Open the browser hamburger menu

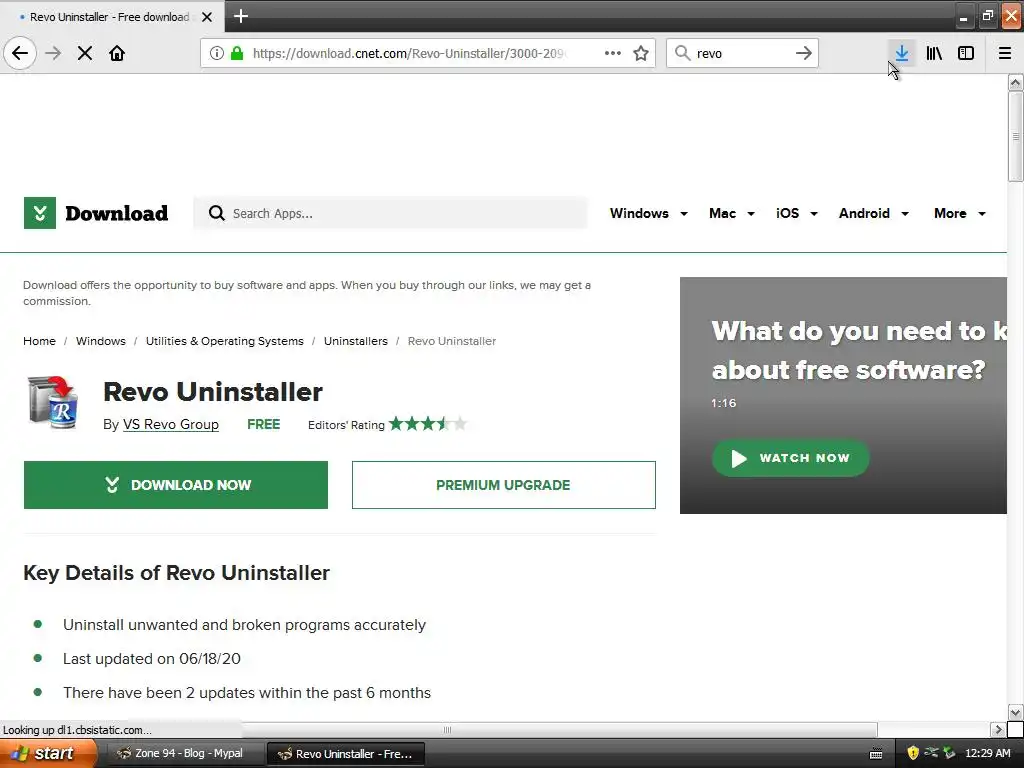pos(1005,53)
